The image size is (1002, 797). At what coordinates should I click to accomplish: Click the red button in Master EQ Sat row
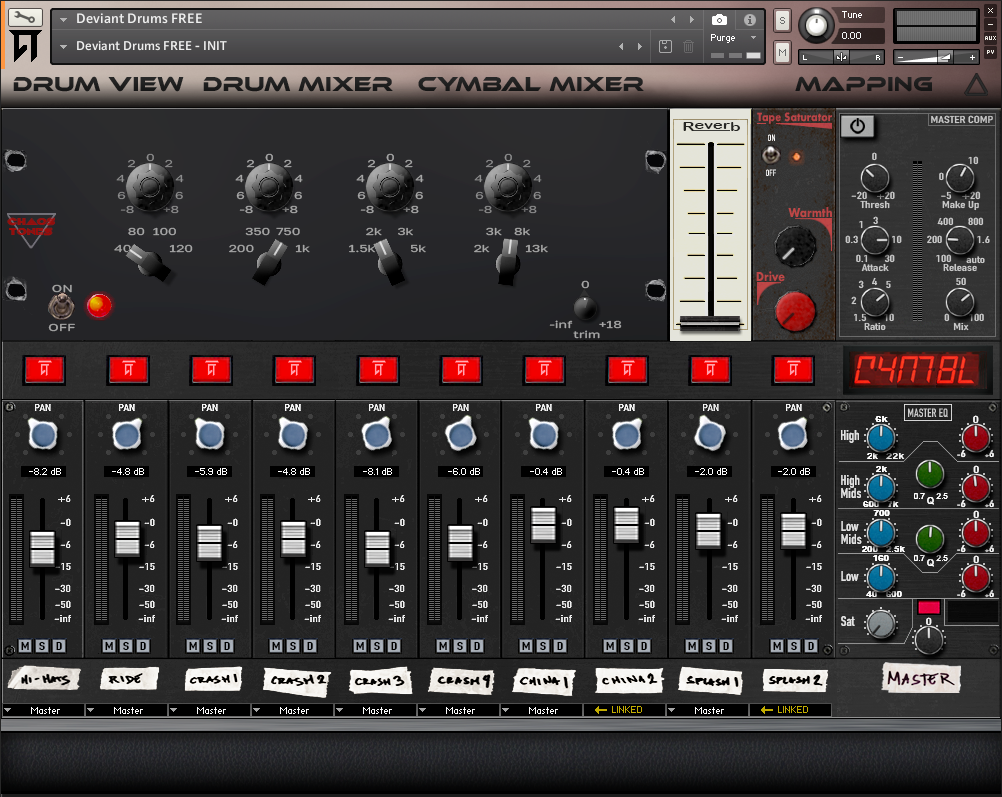(929, 607)
